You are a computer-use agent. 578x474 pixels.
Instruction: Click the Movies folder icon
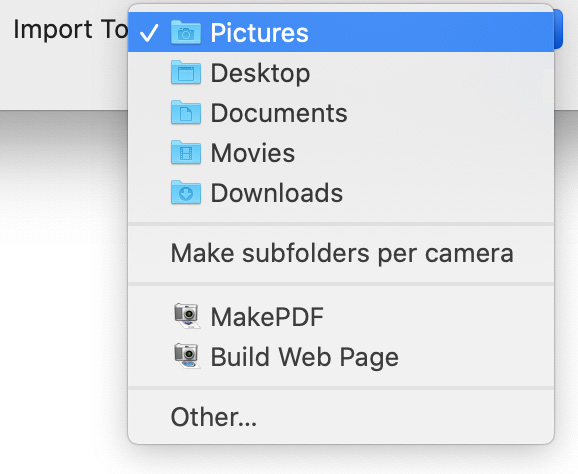pyautogui.click(x=186, y=152)
